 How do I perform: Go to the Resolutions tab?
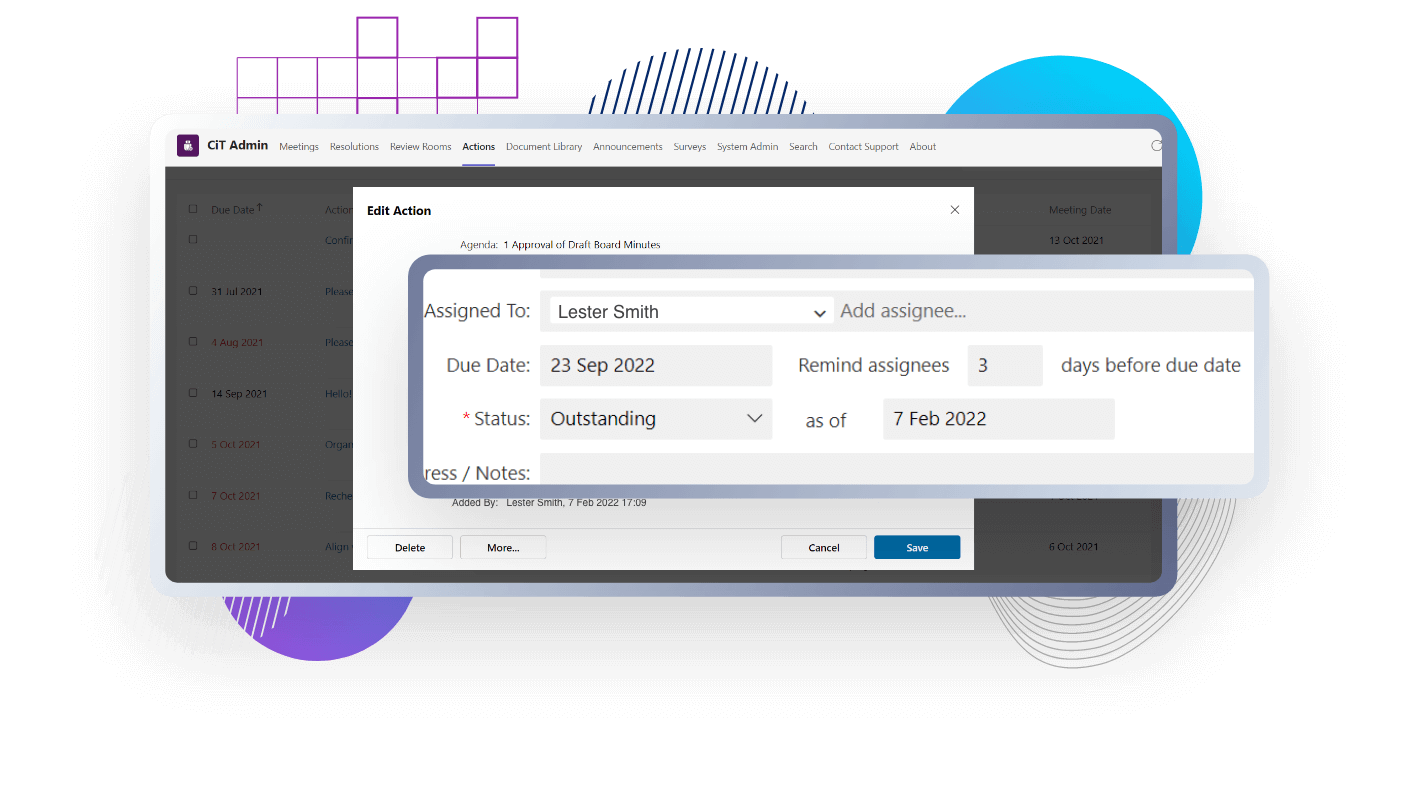click(354, 147)
